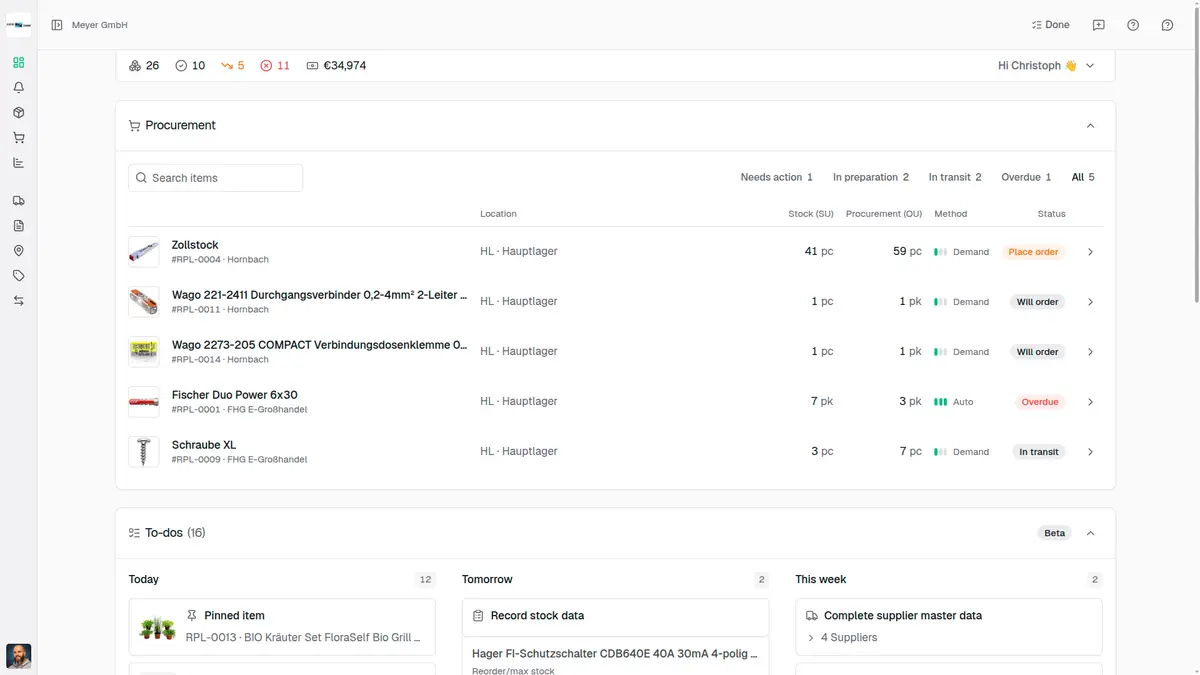The width and height of the screenshot is (1200, 675).
Task: Open Wago 221-2411 row chevron
Action: (x=1090, y=302)
